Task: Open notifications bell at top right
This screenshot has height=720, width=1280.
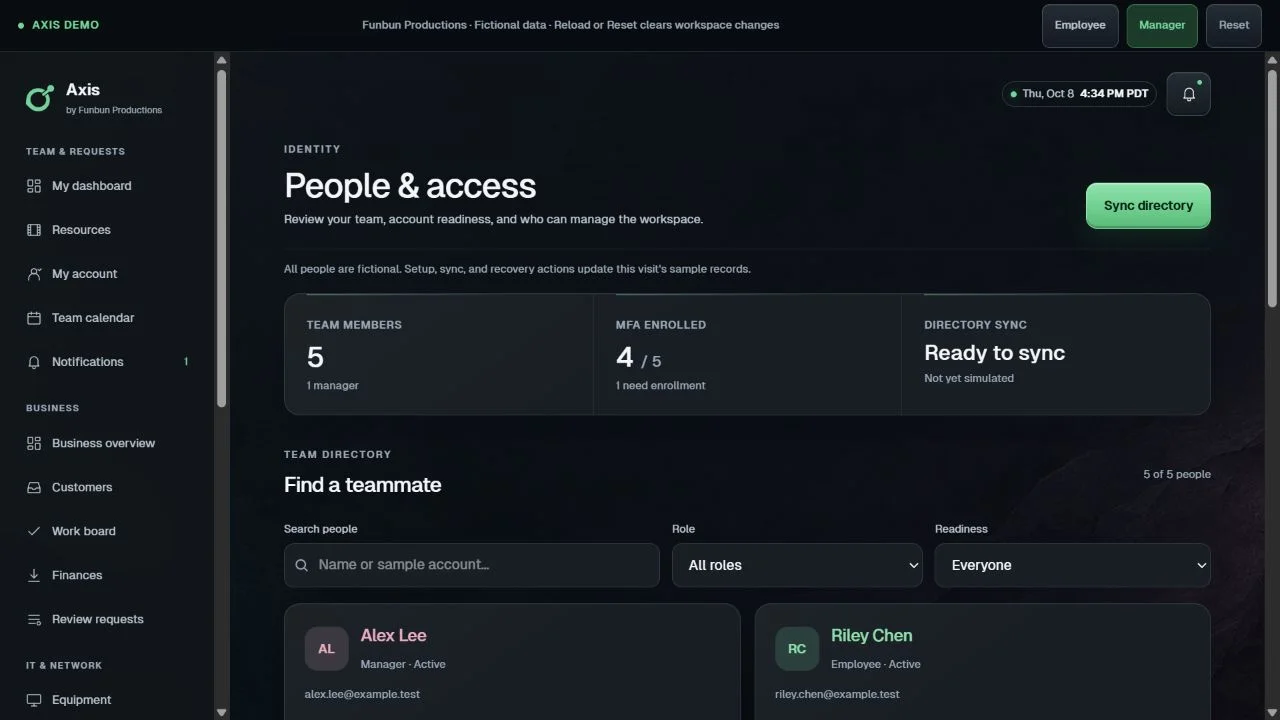Action: (x=1188, y=94)
